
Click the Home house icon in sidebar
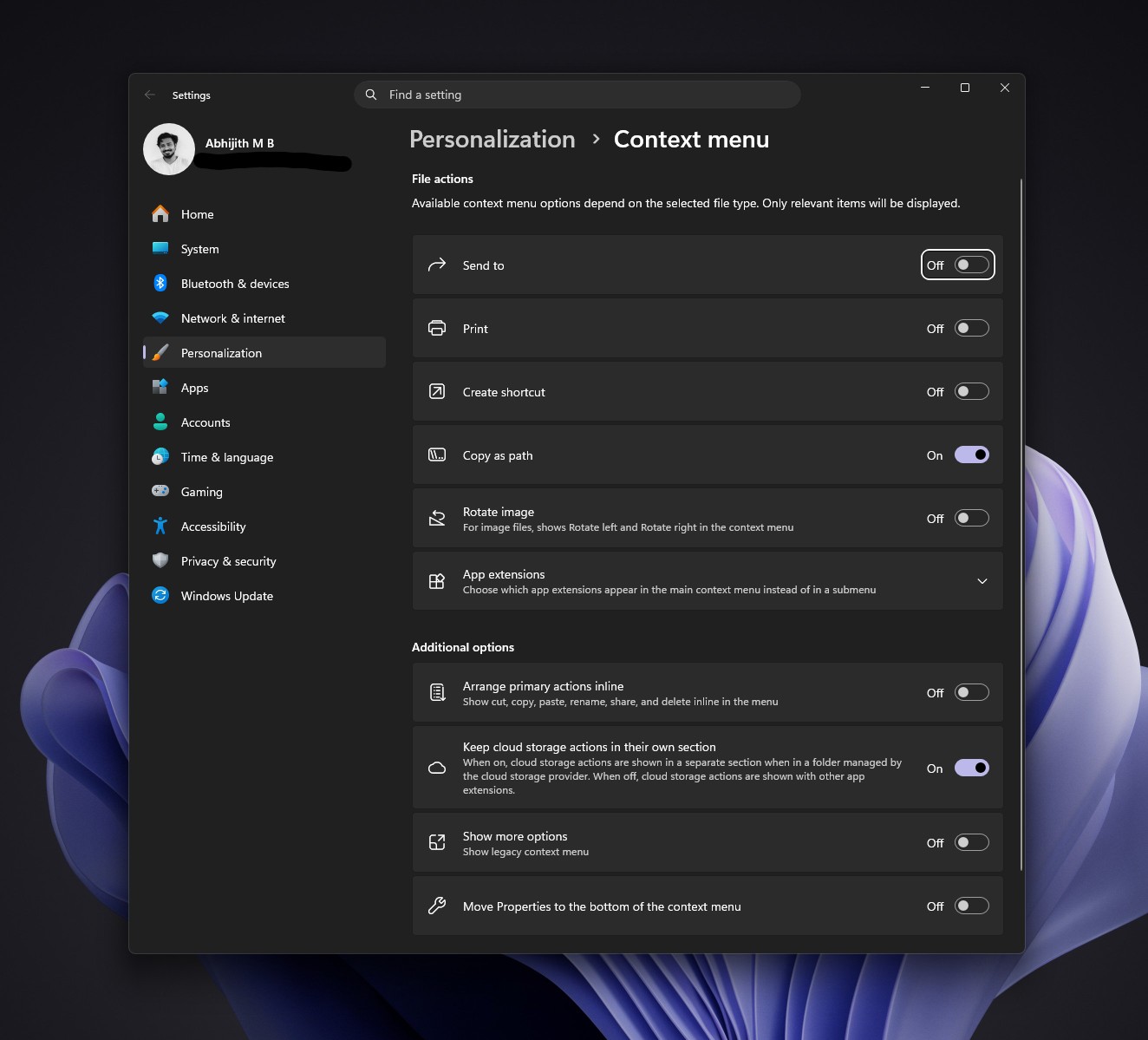click(x=160, y=213)
